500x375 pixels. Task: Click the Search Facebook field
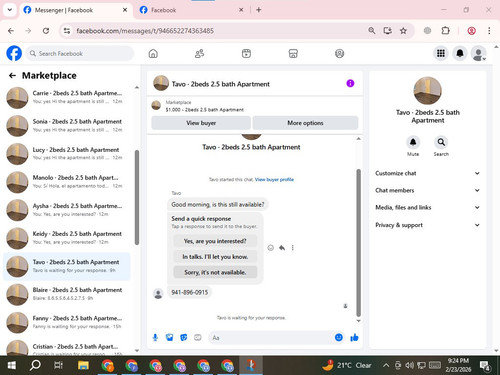[x=80, y=53]
